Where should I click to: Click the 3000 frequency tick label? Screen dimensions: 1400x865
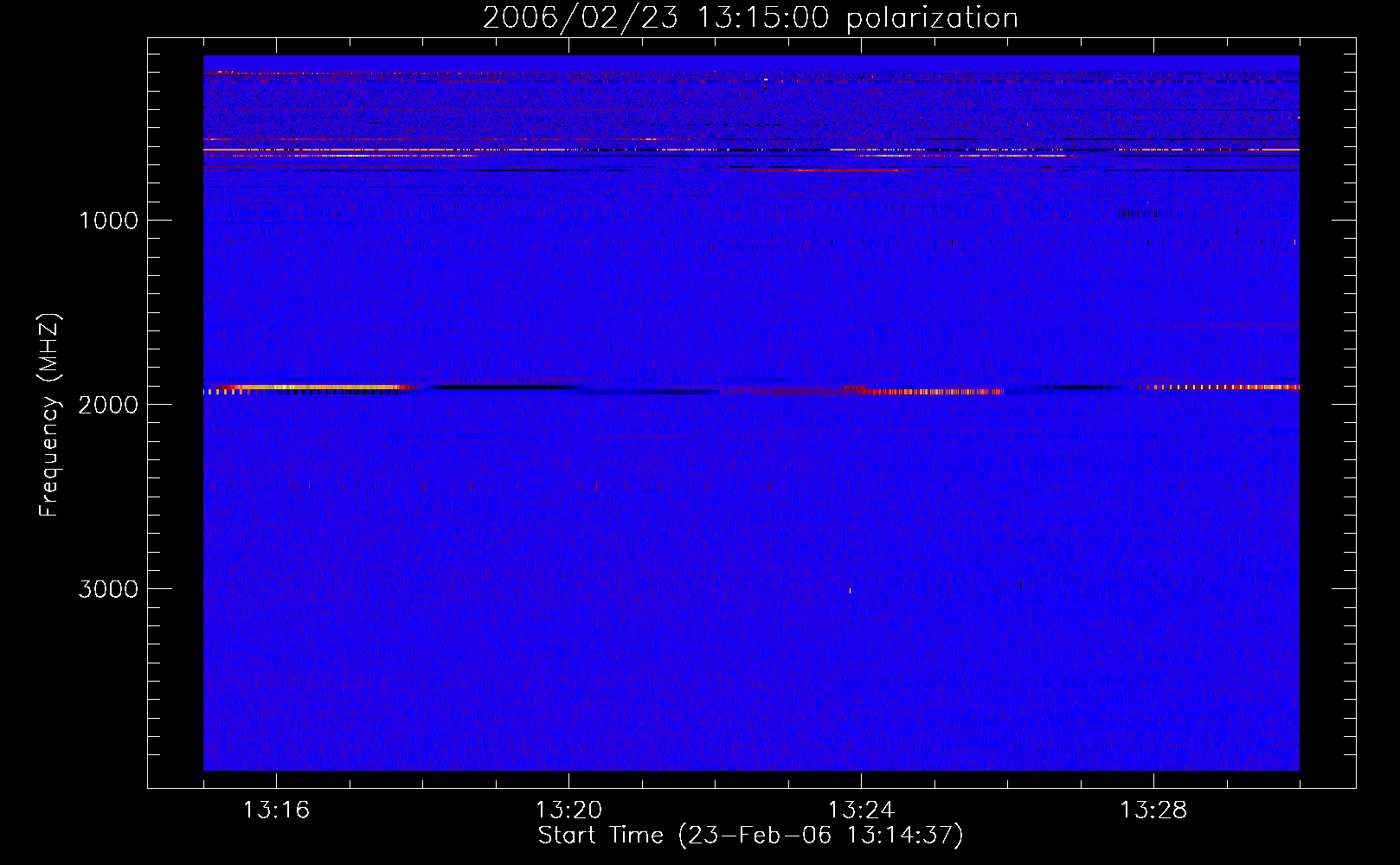108,589
